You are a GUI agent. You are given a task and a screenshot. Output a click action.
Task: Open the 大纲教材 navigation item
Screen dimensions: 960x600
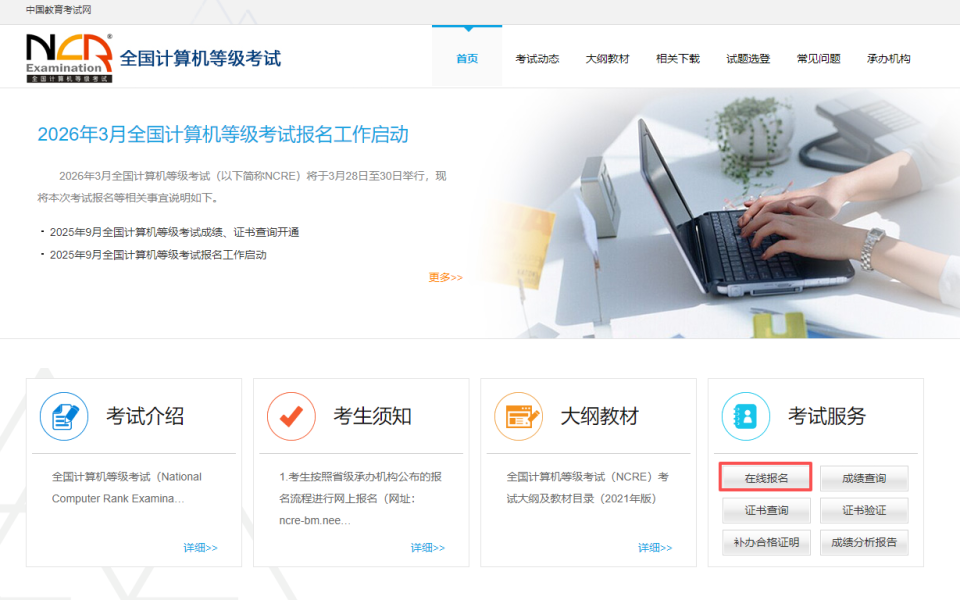[x=607, y=59]
